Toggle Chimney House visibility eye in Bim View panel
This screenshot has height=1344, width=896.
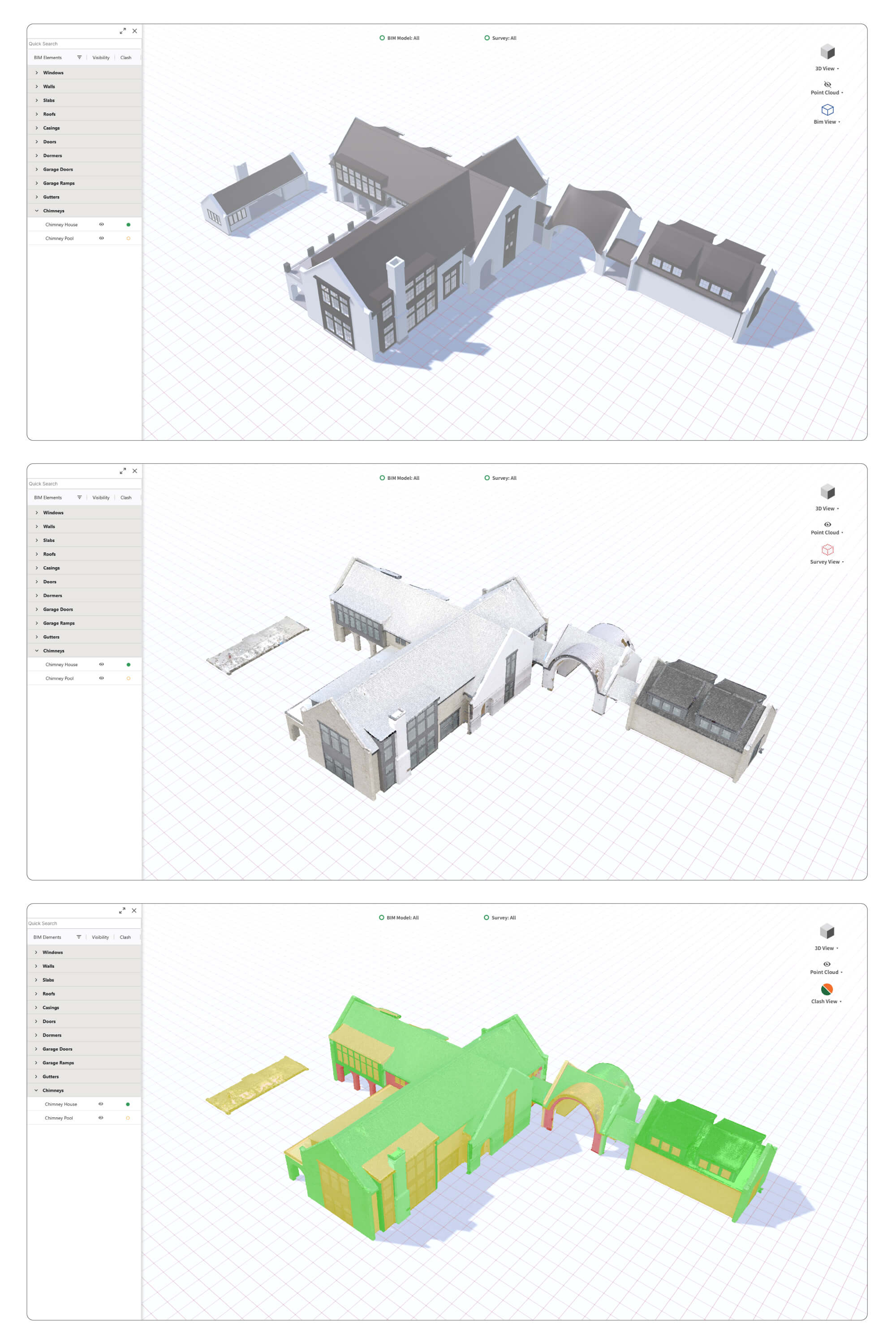coord(101,224)
